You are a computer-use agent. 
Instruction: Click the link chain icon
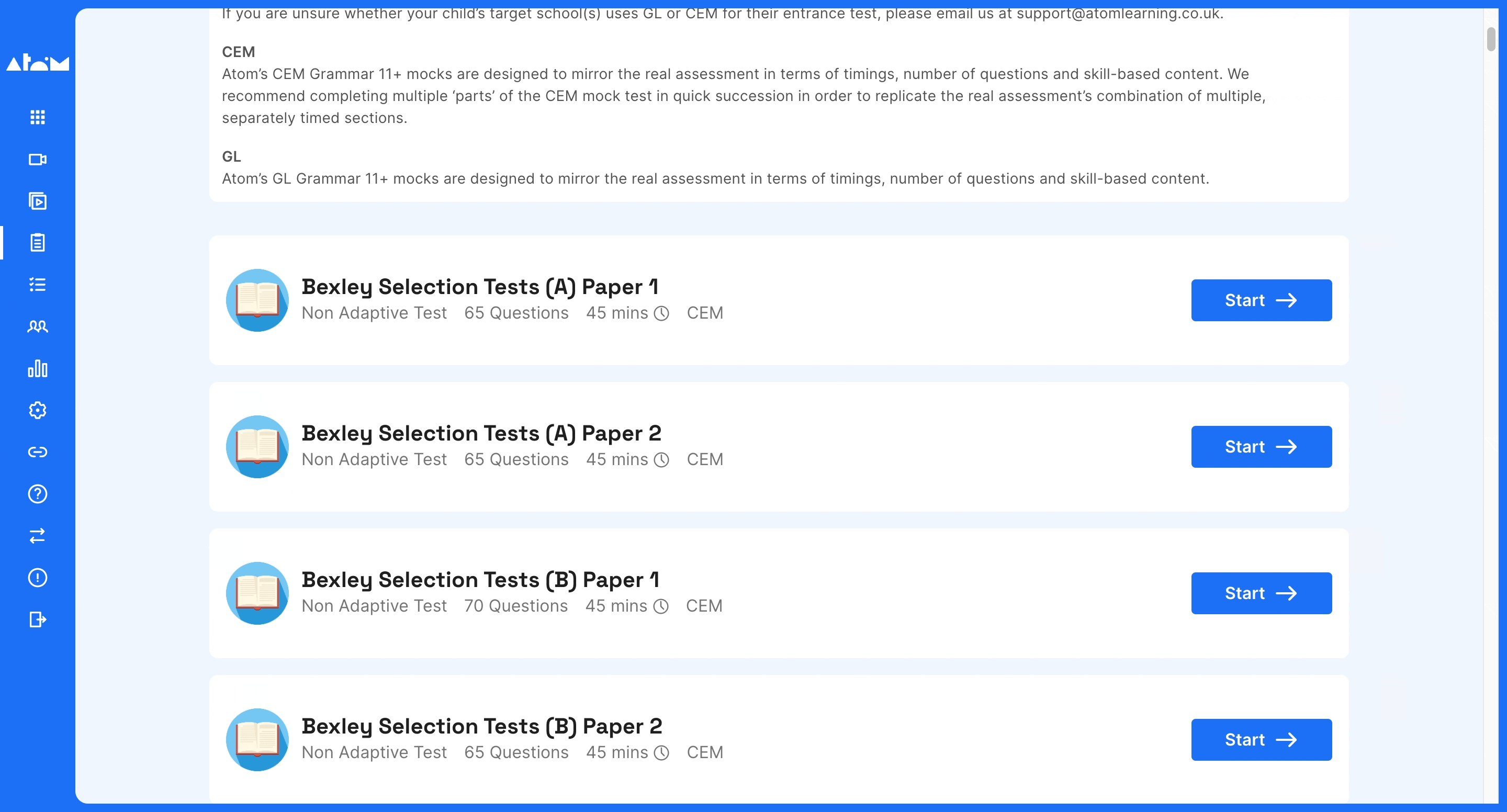tap(38, 452)
